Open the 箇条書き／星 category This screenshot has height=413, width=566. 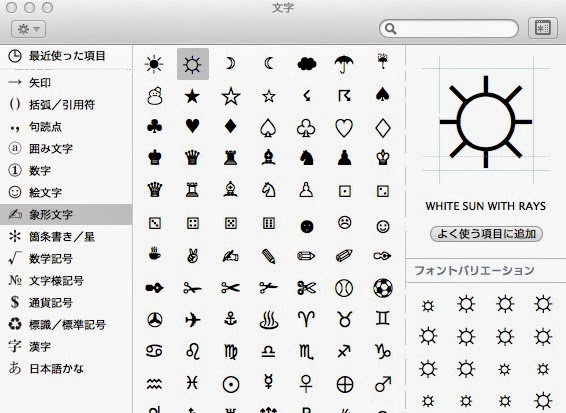[x=66, y=236]
